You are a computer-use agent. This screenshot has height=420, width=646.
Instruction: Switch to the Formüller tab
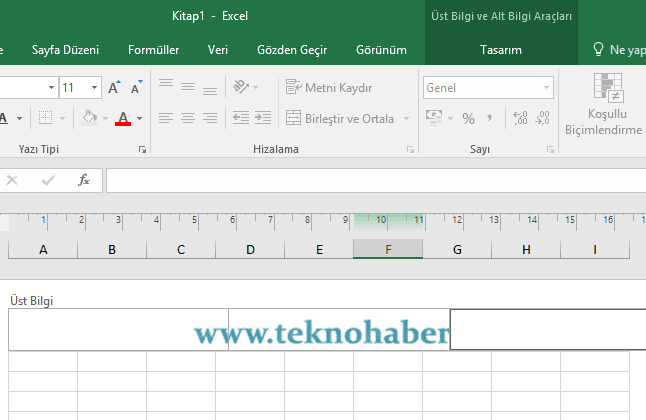pos(153,50)
